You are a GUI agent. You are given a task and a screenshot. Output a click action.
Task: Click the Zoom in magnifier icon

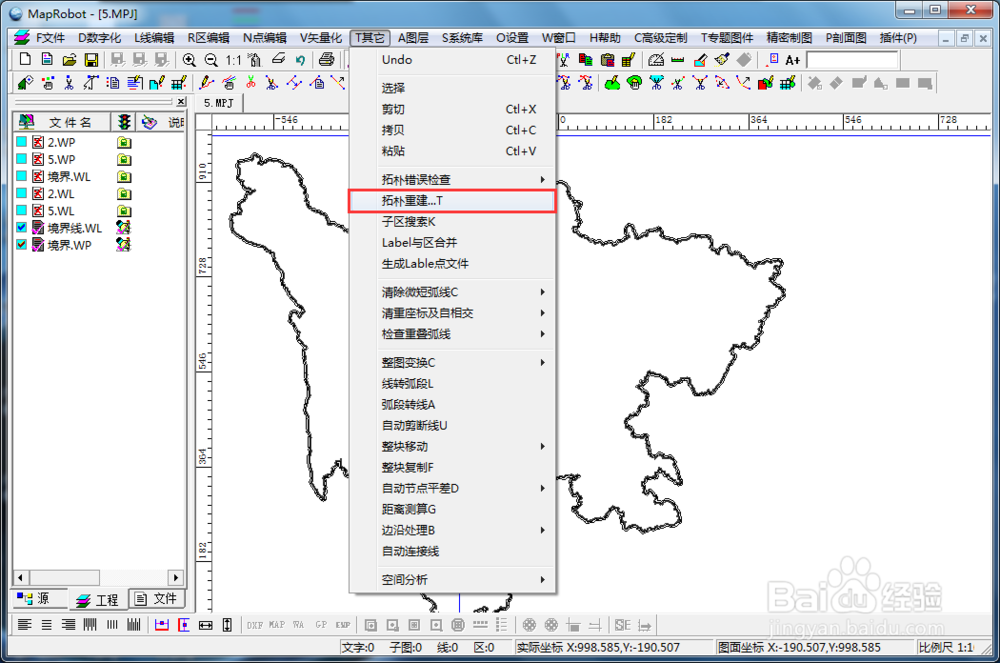point(189,60)
